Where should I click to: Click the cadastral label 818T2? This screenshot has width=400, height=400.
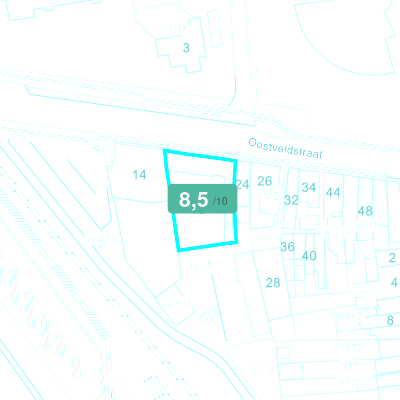click(x=348, y=348)
